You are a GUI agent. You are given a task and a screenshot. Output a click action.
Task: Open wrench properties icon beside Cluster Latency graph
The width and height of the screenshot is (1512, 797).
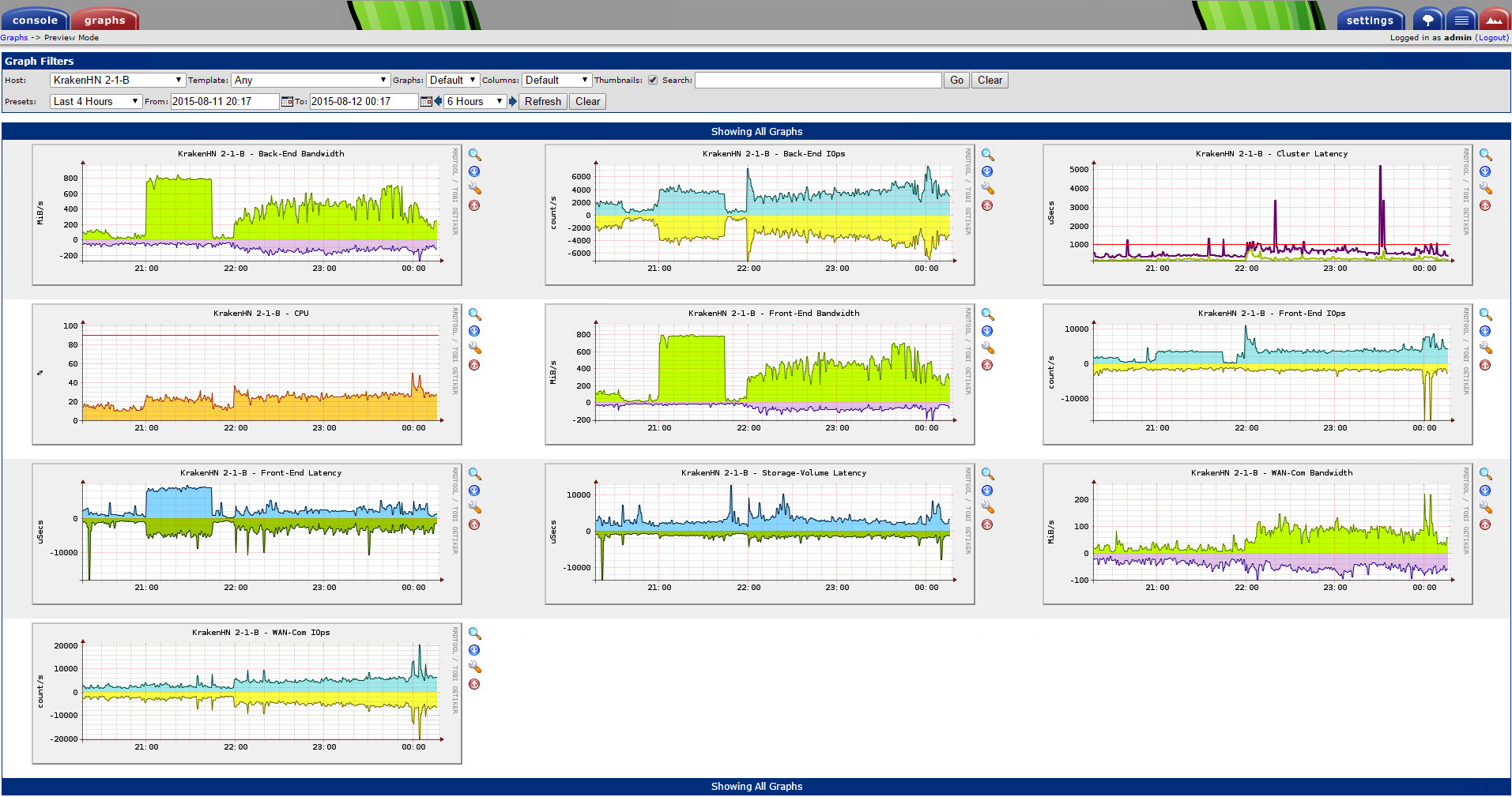tap(1485, 189)
